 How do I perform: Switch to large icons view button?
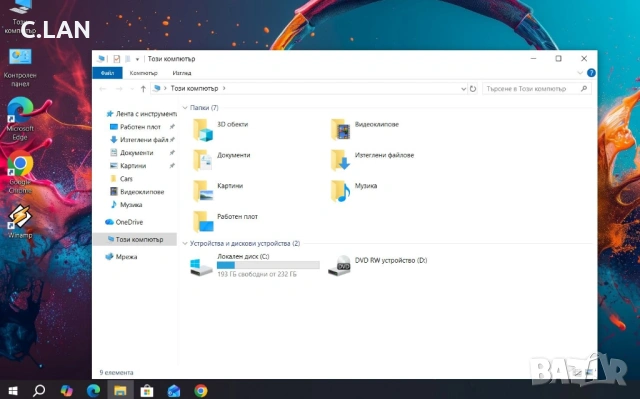pos(589,372)
